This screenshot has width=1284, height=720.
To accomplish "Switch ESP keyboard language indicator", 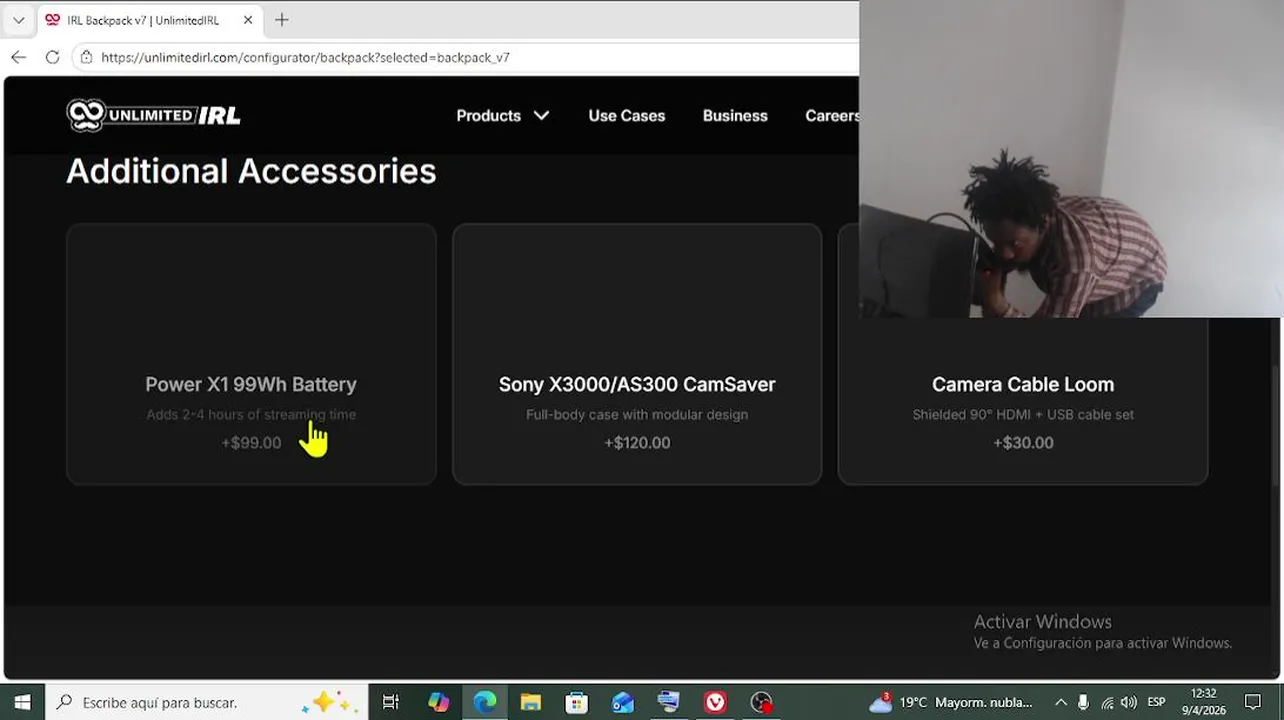I will click(1157, 702).
